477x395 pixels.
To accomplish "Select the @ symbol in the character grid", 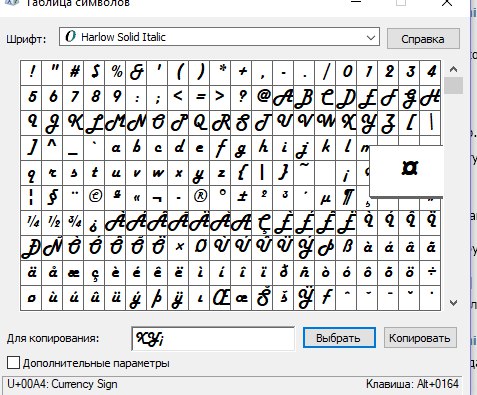I will [262, 97].
